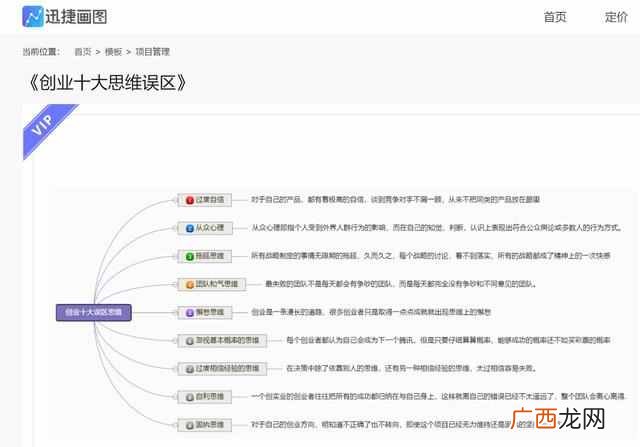The image size is (640, 447).
Task: Click the green priority 3 icon
Action: tap(190, 256)
